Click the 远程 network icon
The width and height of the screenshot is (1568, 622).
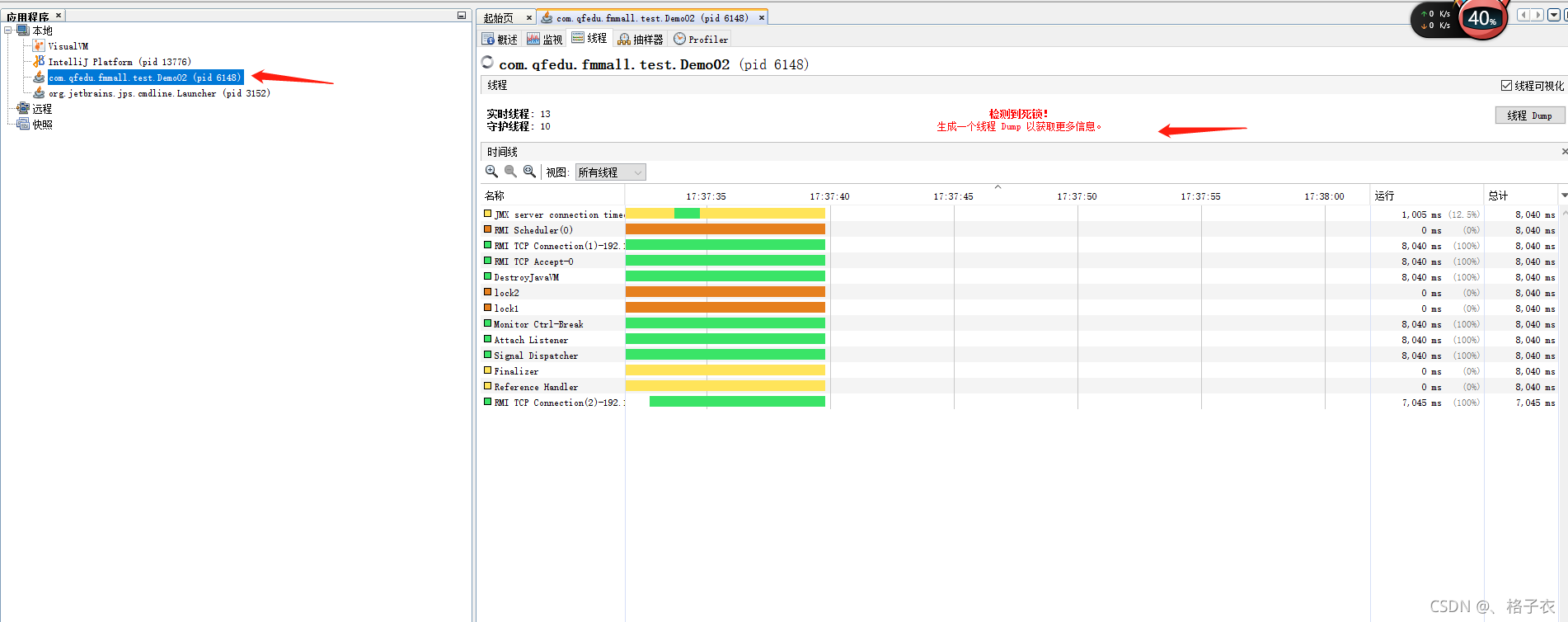pyautogui.click(x=23, y=109)
